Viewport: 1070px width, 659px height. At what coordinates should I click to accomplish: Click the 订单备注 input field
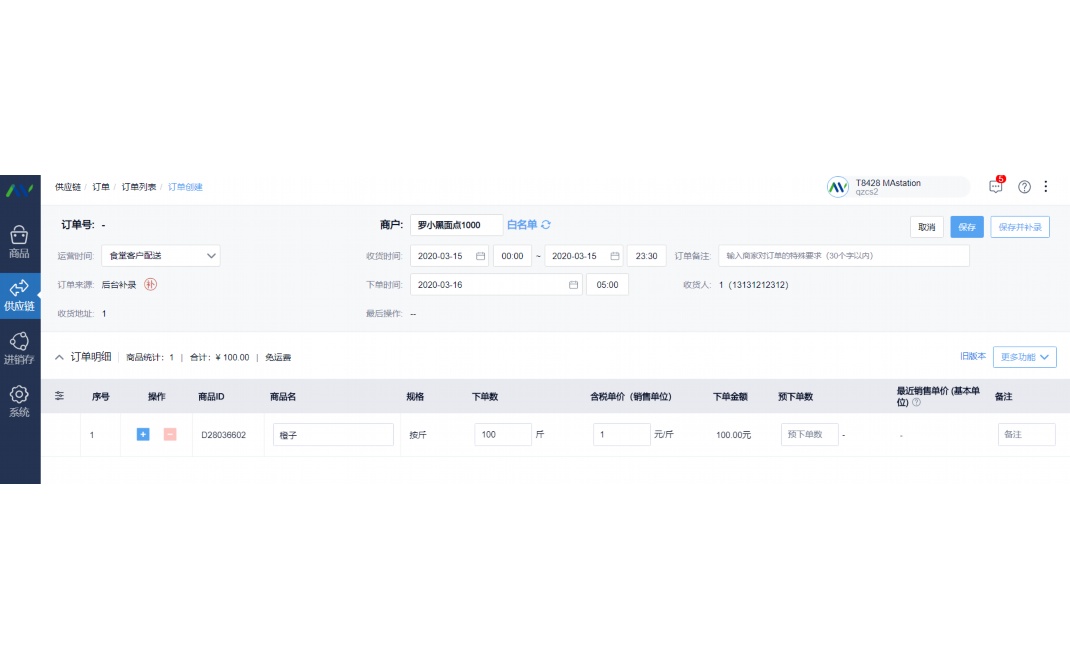coord(842,256)
